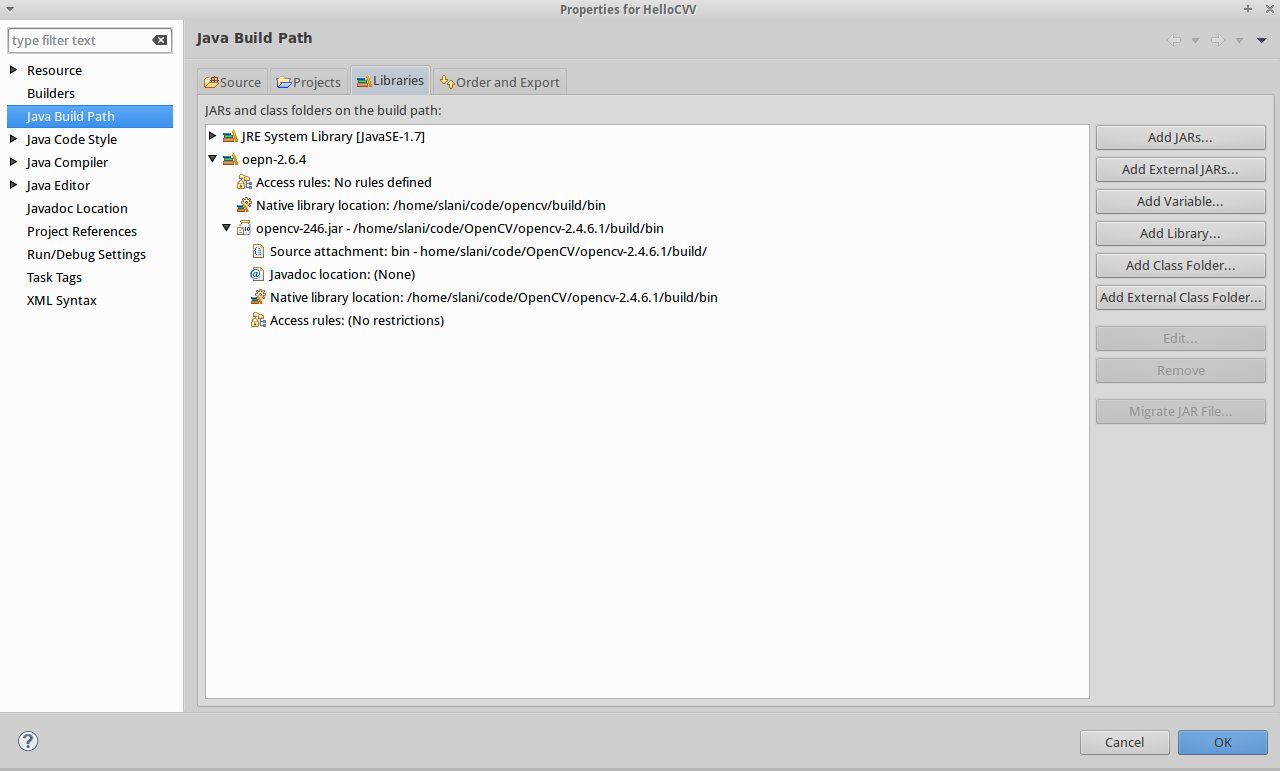This screenshot has height=771, width=1280.
Task: Confirm the dialog with OK
Action: coord(1223,742)
